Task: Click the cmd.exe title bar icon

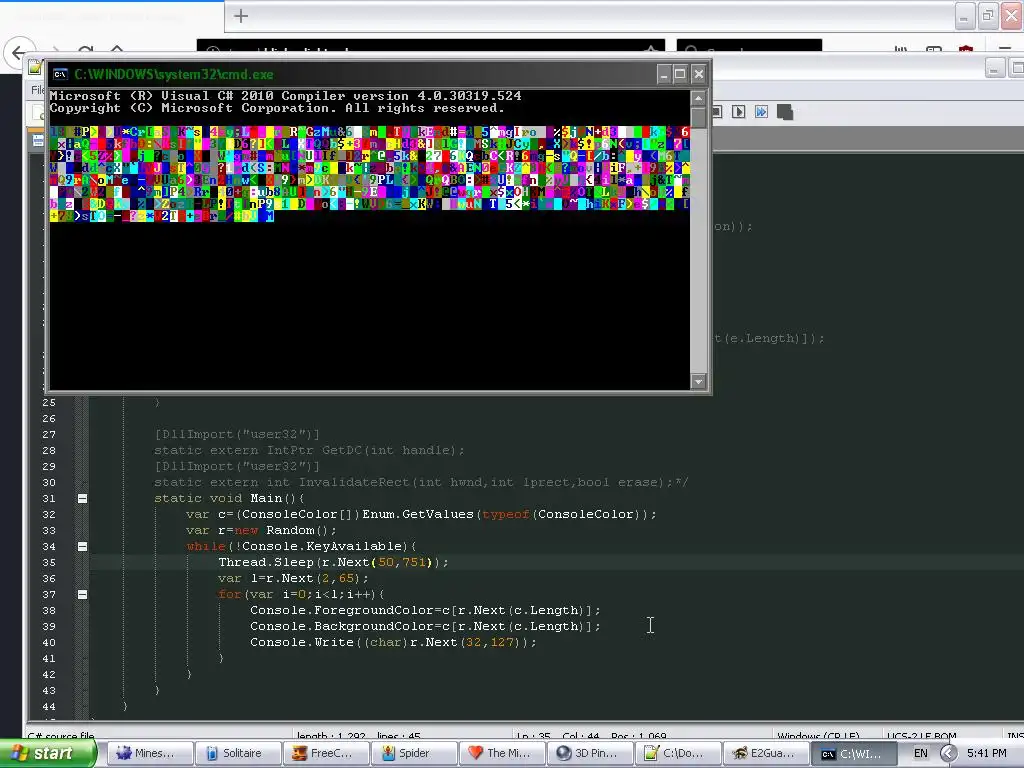Action: 61,74
